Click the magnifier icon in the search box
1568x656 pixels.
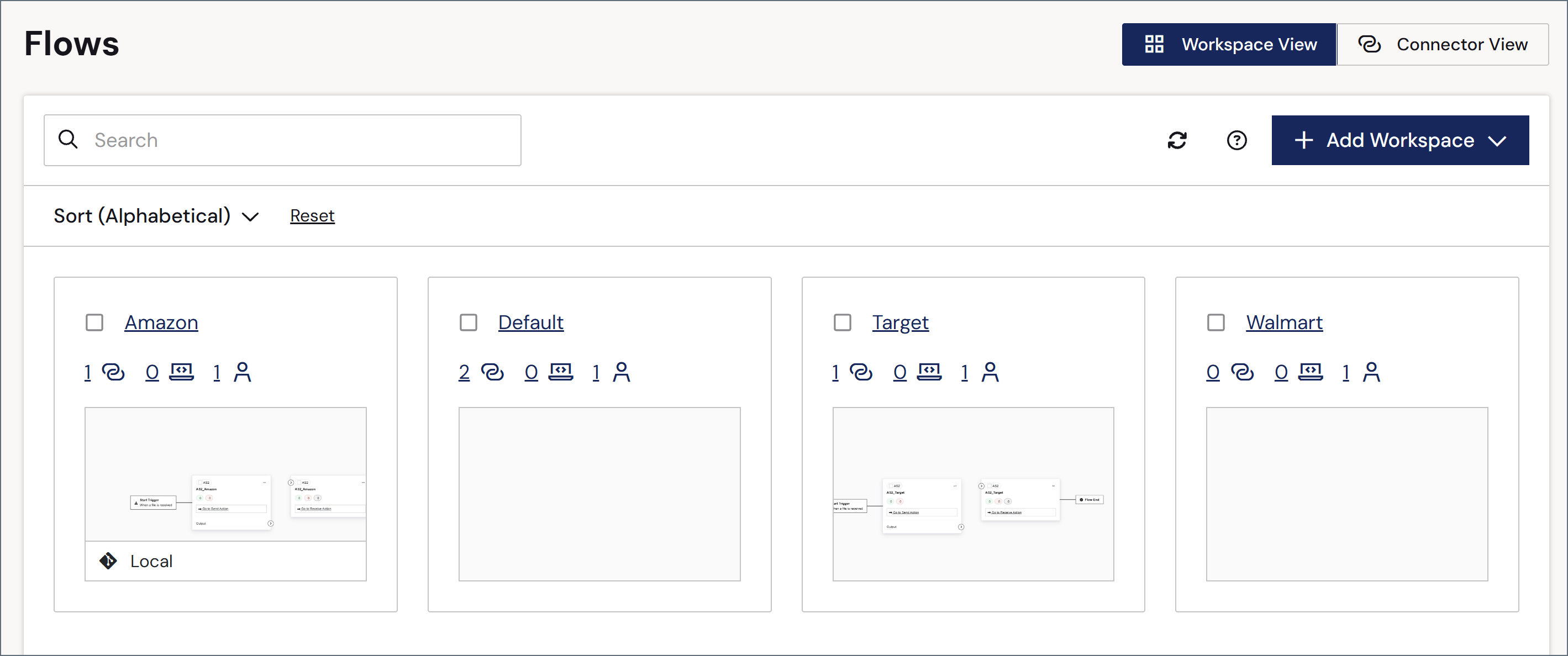[67, 139]
